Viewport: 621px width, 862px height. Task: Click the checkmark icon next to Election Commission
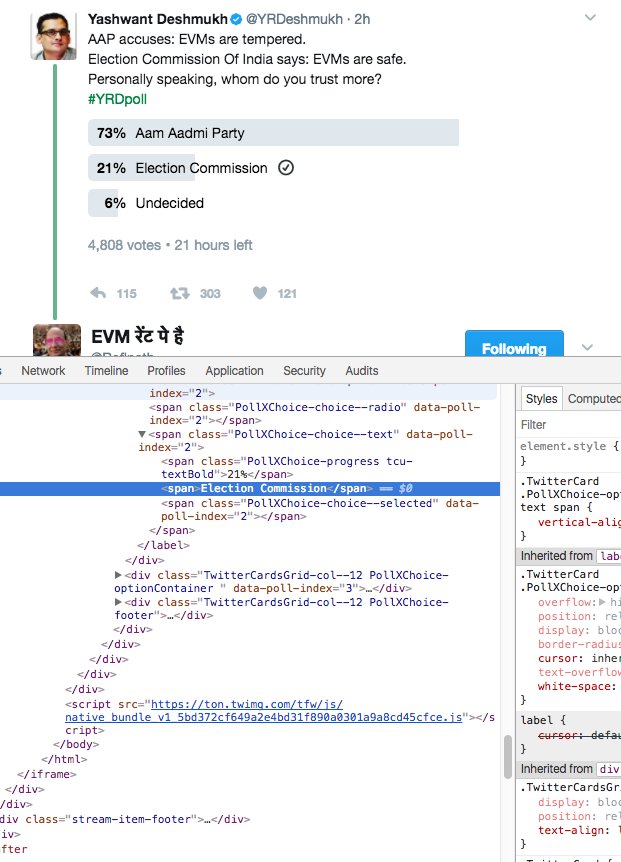point(286,168)
